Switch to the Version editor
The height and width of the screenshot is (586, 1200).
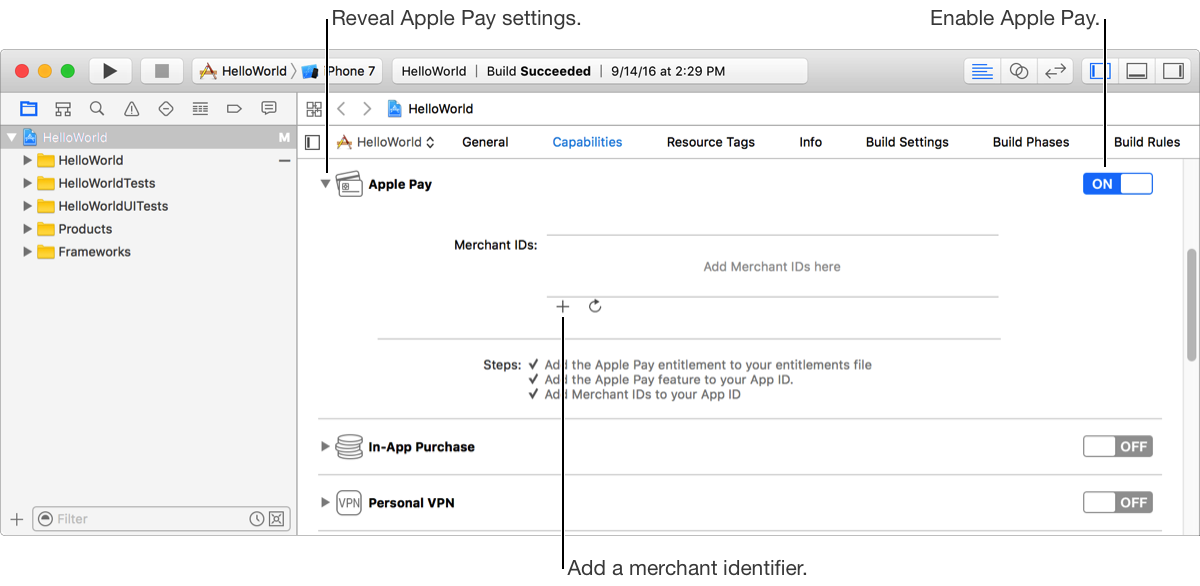click(1054, 71)
